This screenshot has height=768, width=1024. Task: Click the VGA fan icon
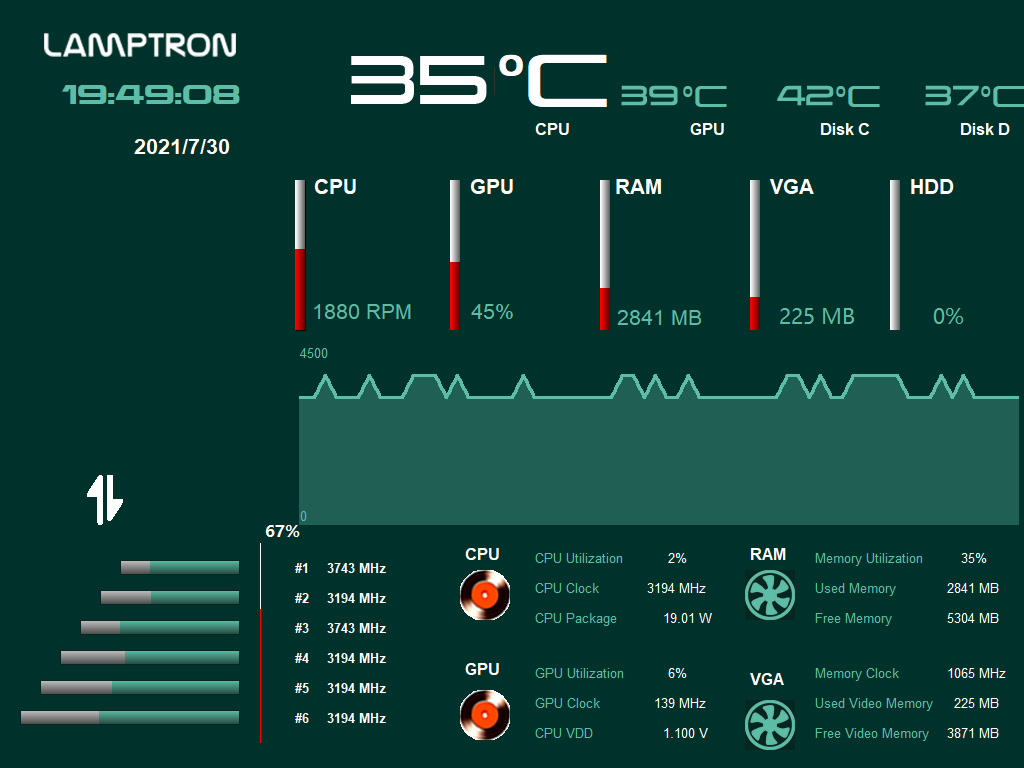(770, 725)
